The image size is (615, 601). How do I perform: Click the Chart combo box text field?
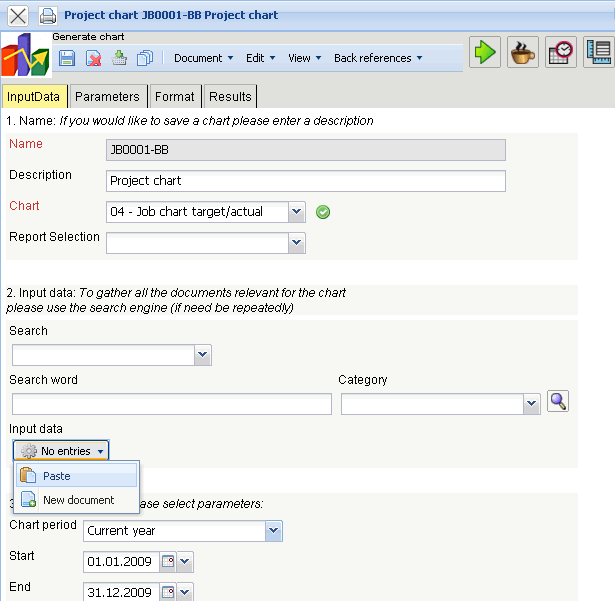tap(197, 212)
